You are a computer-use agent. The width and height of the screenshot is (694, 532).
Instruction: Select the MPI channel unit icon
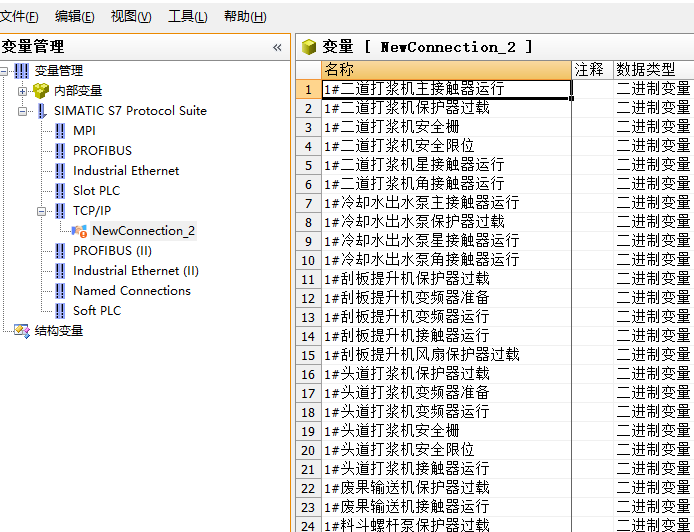click(x=60, y=131)
